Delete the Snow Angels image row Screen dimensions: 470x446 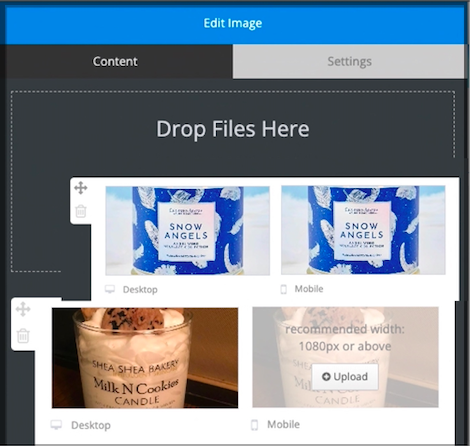click(81, 211)
